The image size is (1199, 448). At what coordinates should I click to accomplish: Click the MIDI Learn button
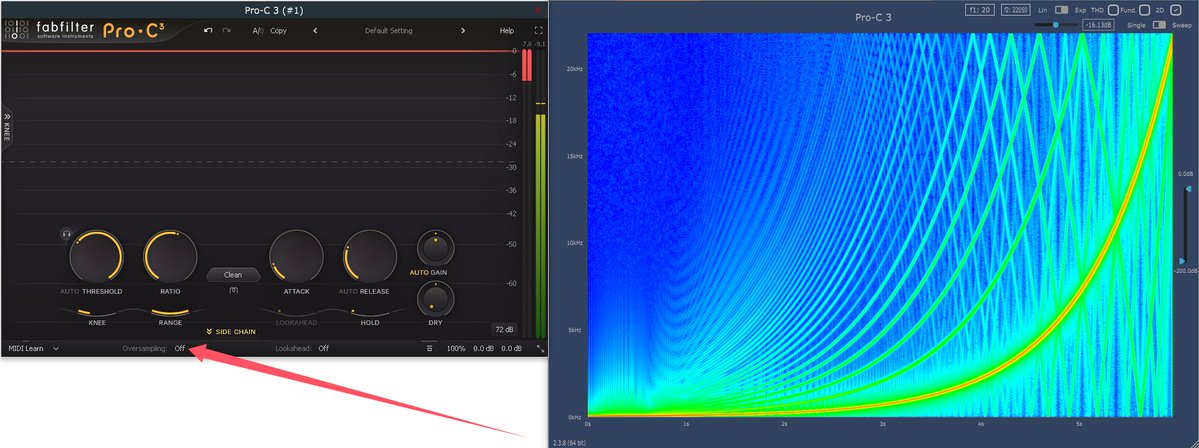(x=26, y=349)
